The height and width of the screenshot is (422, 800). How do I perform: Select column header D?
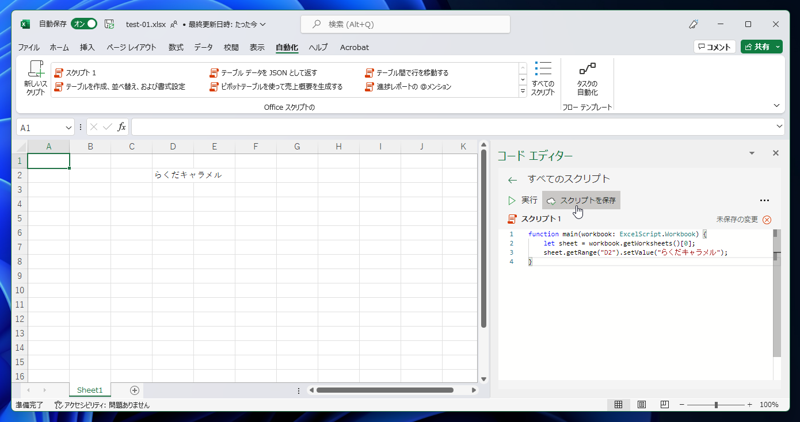point(173,146)
